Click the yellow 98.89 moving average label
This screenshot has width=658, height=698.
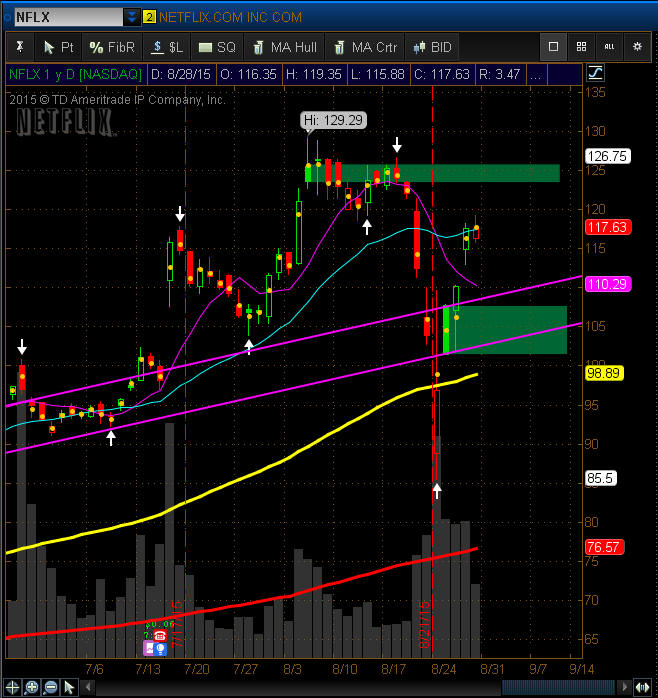pos(604,373)
